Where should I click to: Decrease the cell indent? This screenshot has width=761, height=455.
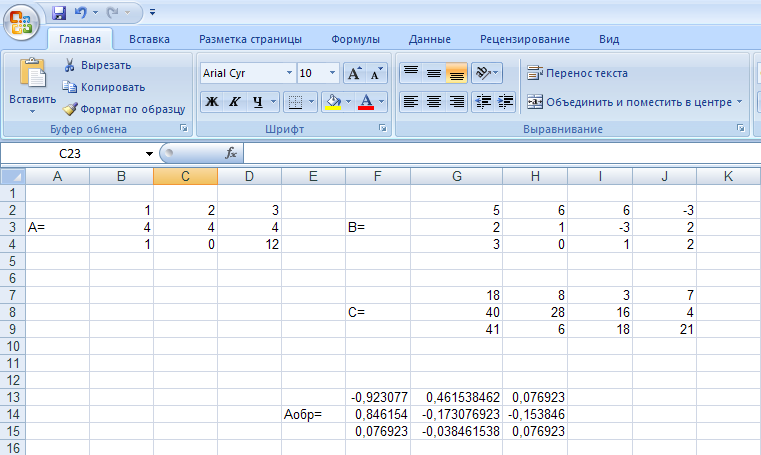pos(483,102)
